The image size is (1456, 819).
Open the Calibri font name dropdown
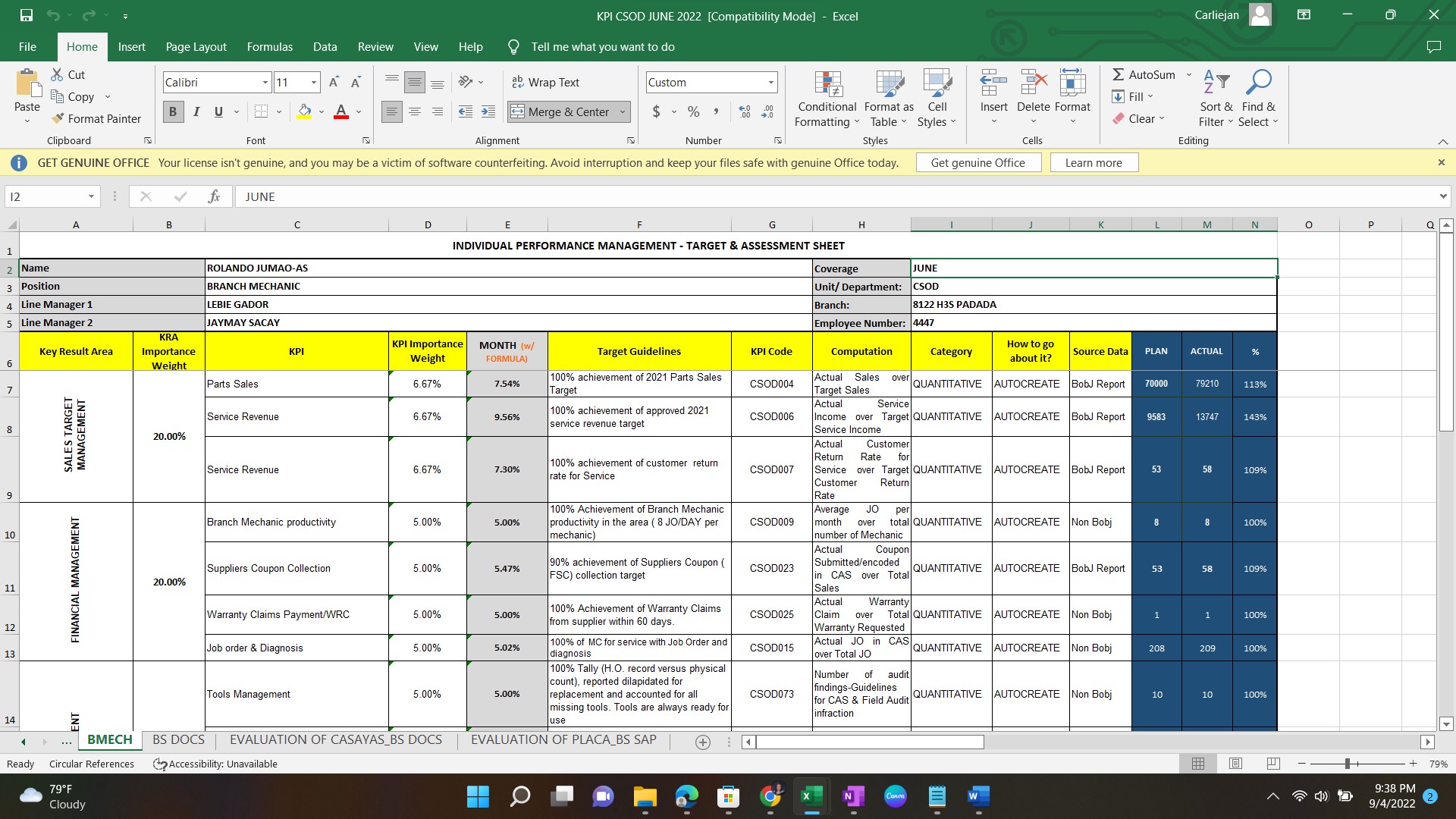click(x=265, y=82)
